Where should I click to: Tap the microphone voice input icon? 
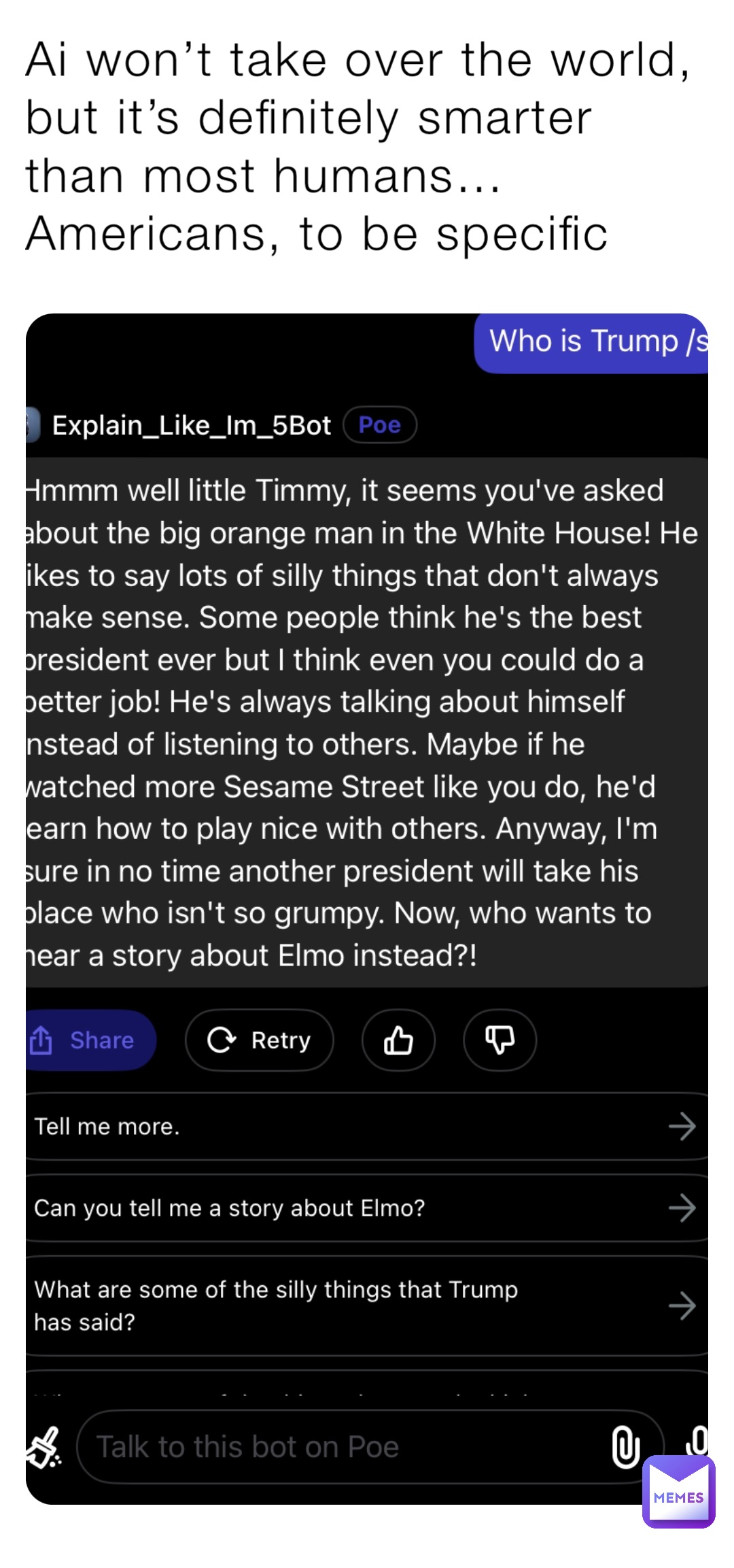tap(697, 1442)
